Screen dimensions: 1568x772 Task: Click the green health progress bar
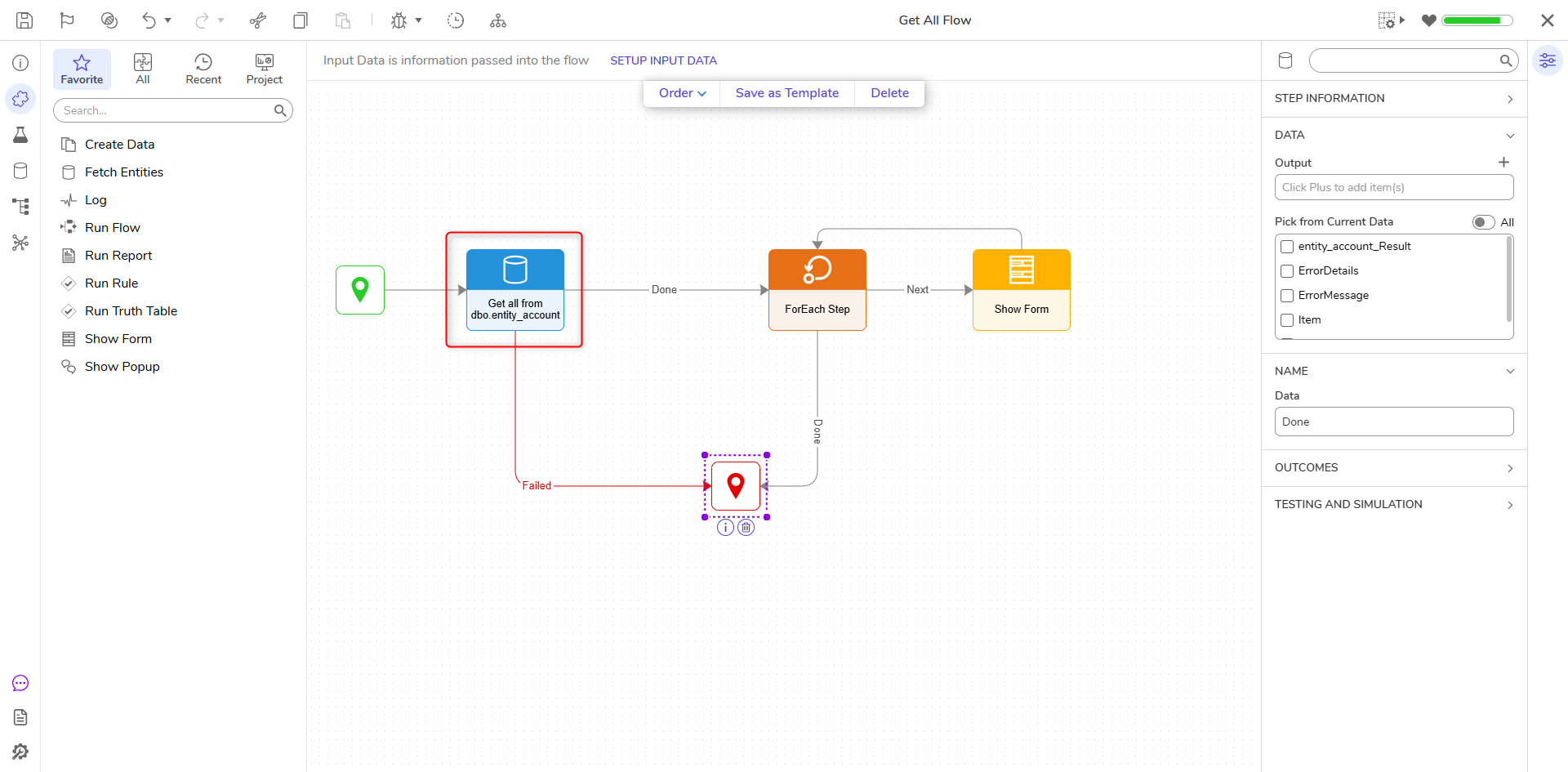(x=1477, y=20)
